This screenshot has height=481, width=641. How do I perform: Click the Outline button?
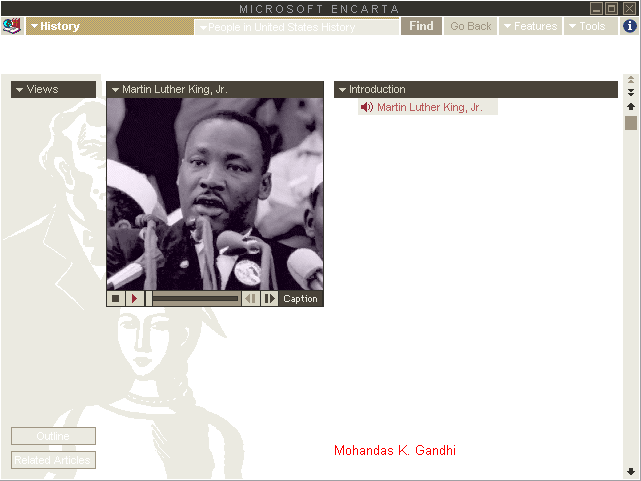[x=54, y=436]
